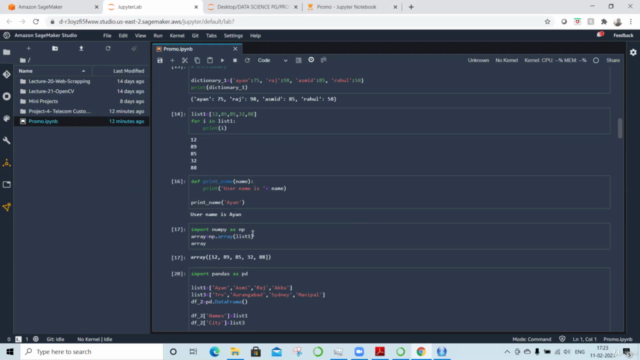Open the Kernel menu
The height and width of the screenshot is (360, 640).
[x=177, y=36]
